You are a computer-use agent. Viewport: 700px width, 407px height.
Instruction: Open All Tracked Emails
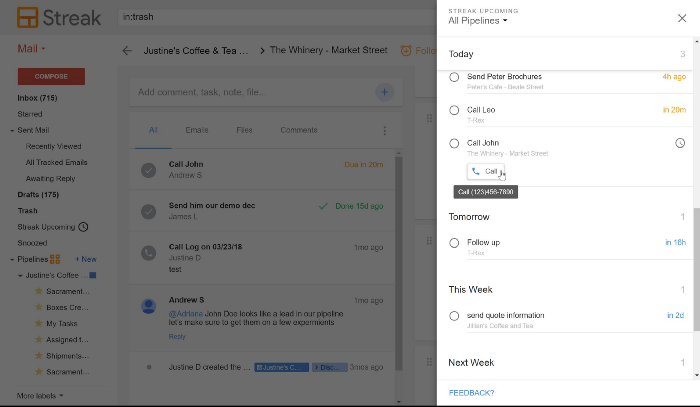click(56, 162)
